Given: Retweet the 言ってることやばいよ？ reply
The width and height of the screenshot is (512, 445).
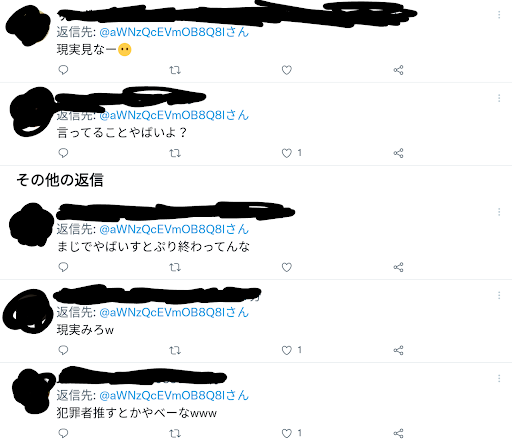Looking at the screenshot, I should click(175, 153).
